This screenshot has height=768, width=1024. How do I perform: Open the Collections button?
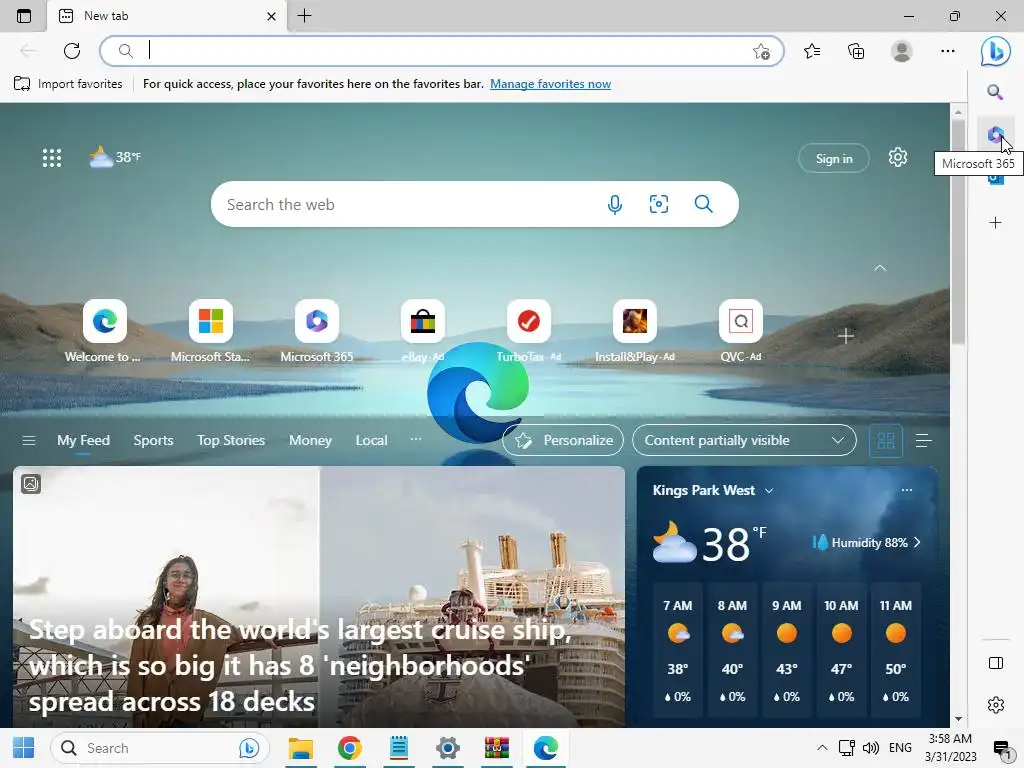[x=856, y=51]
